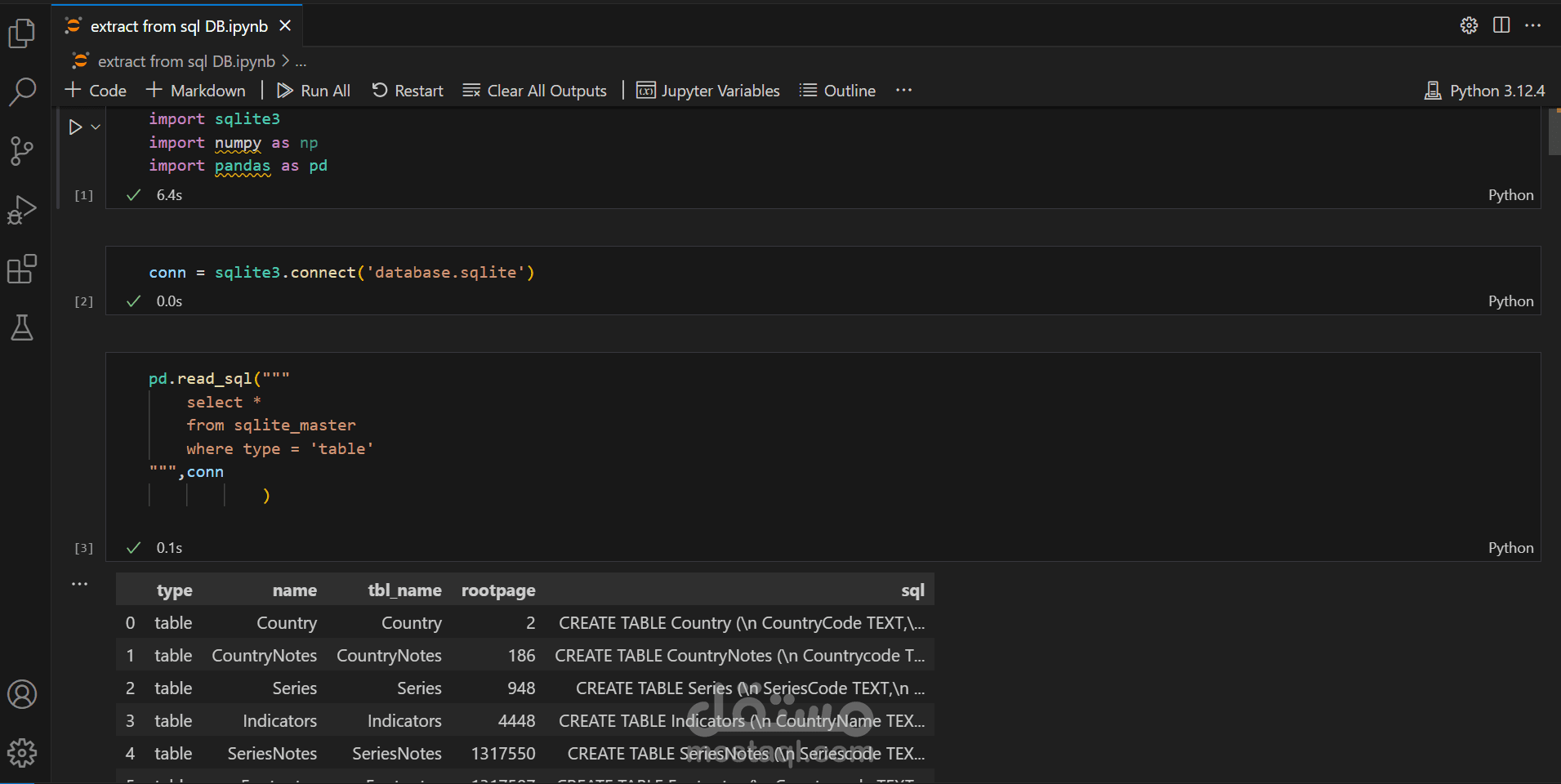Screen dimensions: 1561x784
Task: Select the Python 3.12.4 kernel picker
Action: [1484, 91]
